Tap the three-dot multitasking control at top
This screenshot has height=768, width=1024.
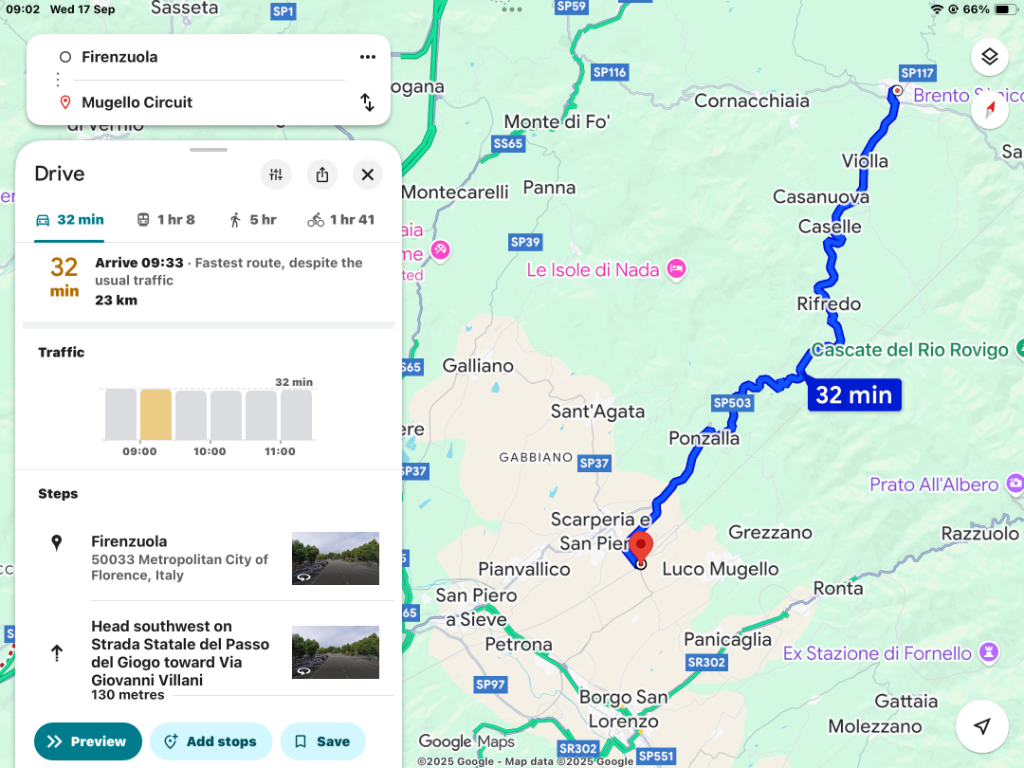click(x=512, y=9)
